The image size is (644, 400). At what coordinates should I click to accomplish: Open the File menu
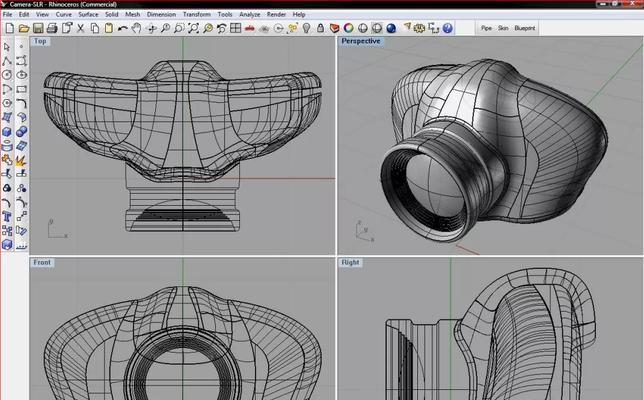[7, 14]
